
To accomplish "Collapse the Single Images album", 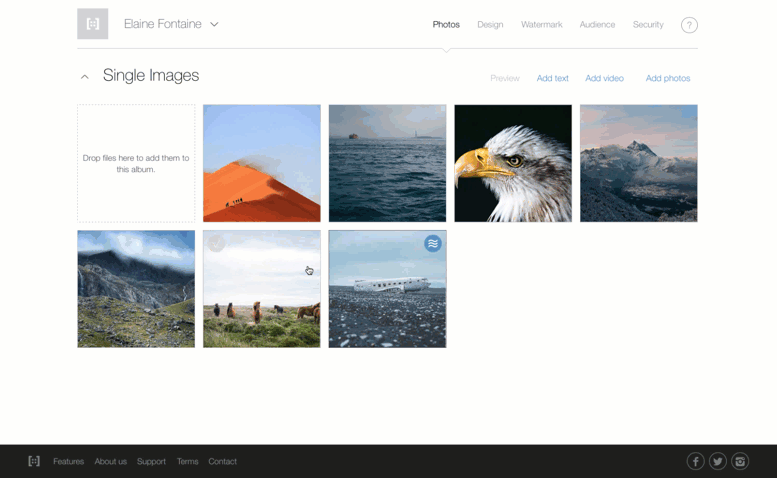I will [x=85, y=77].
